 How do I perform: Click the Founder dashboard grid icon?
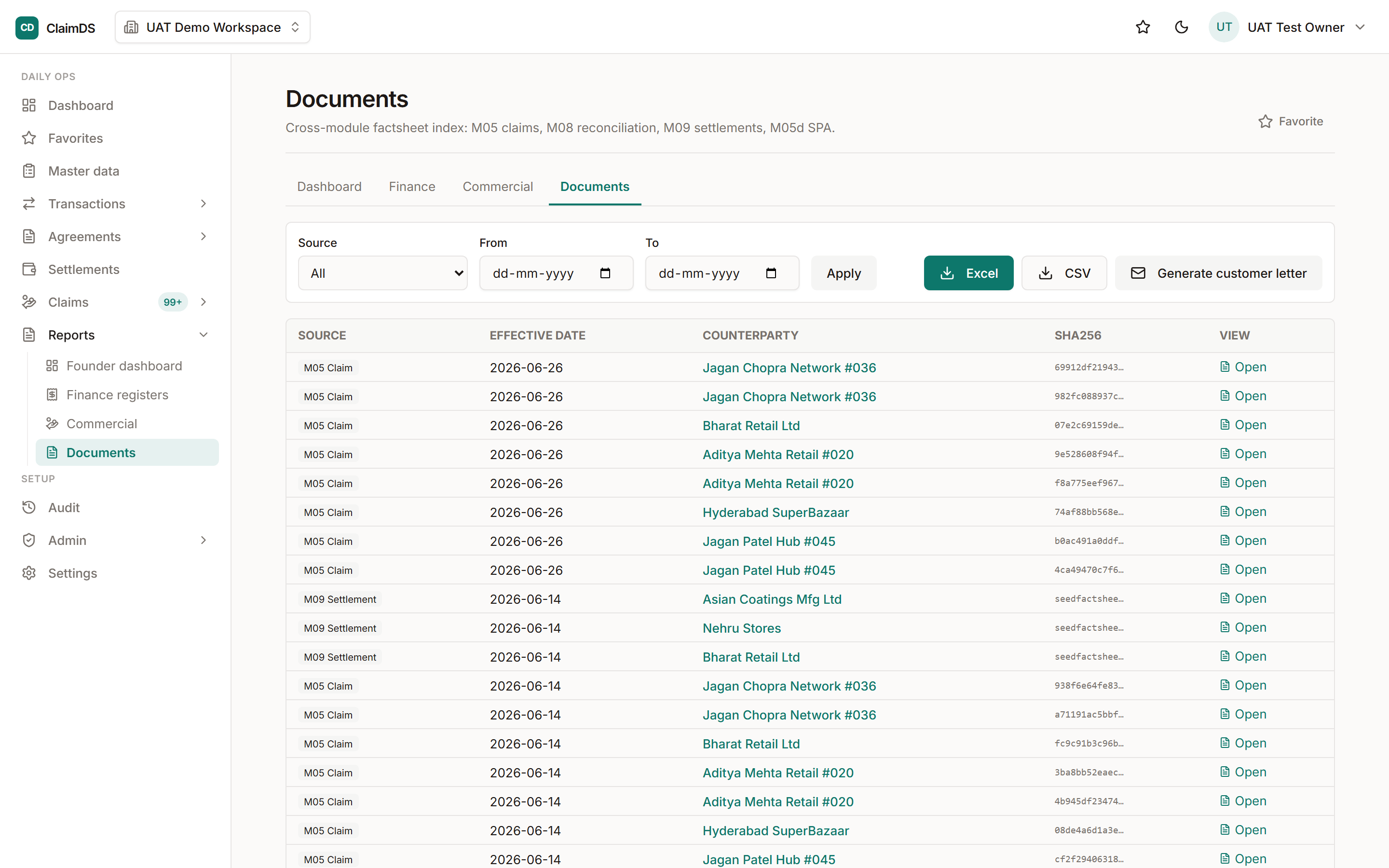(52, 365)
